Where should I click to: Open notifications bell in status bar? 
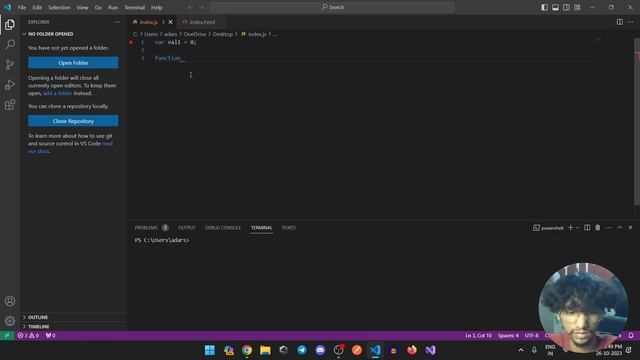coord(631,336)
